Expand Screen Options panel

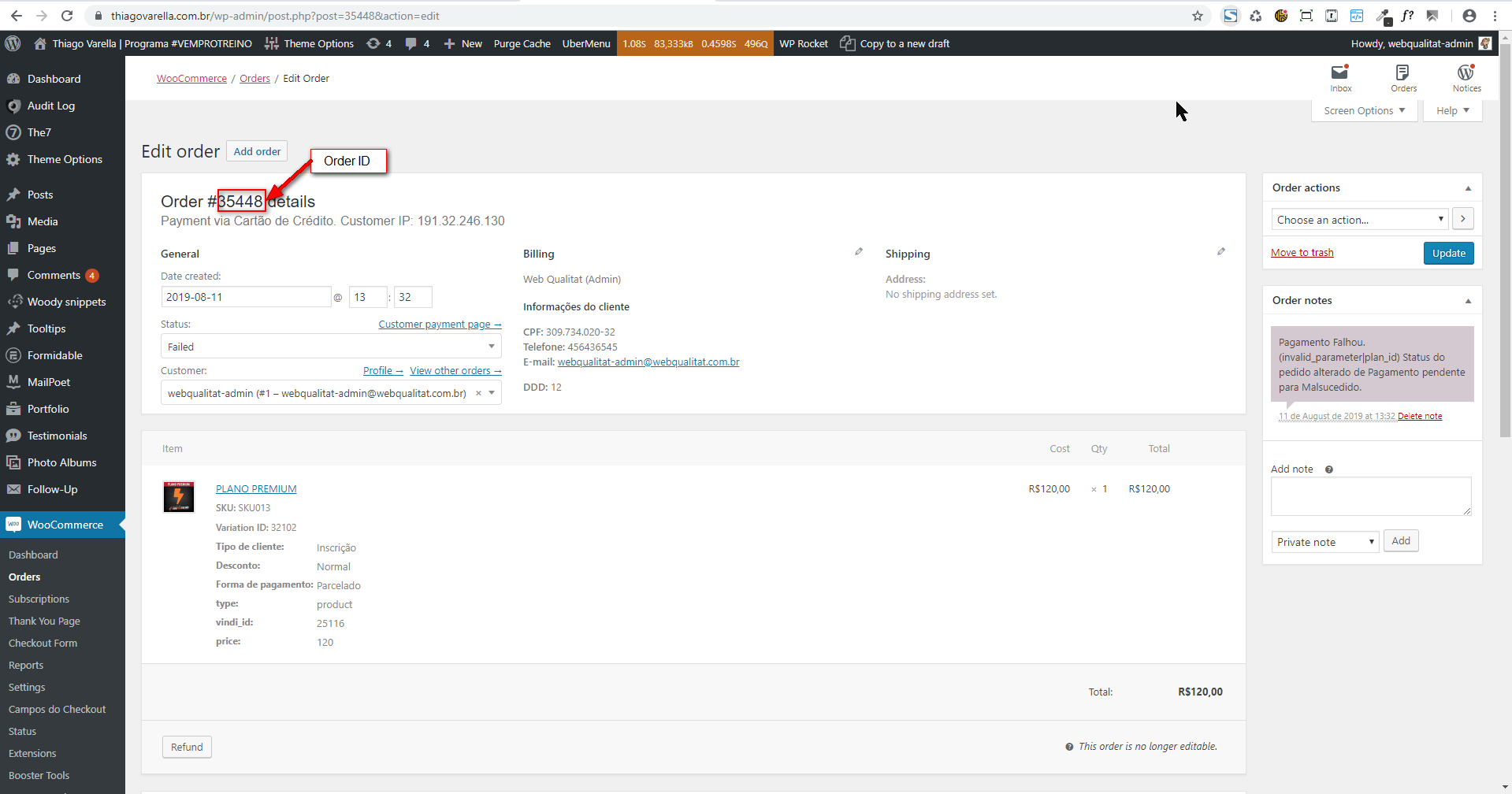pos(1365,111)
